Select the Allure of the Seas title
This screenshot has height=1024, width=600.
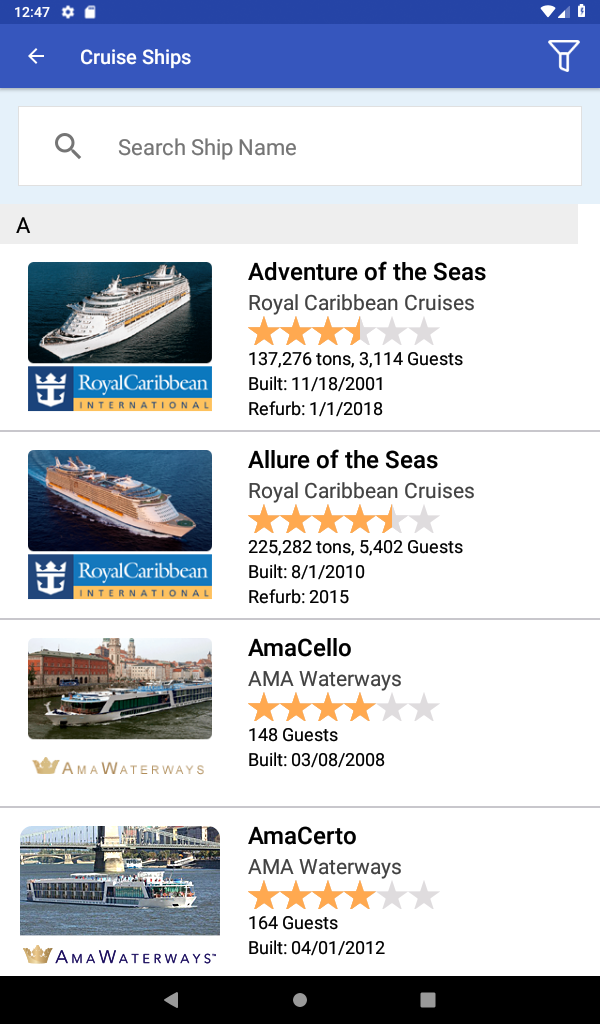pos(343,460)
